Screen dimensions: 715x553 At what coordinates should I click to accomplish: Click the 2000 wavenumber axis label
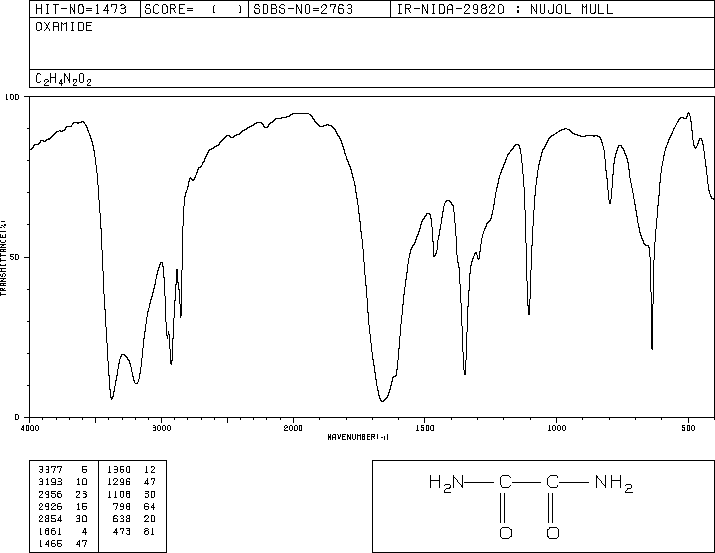293,428
